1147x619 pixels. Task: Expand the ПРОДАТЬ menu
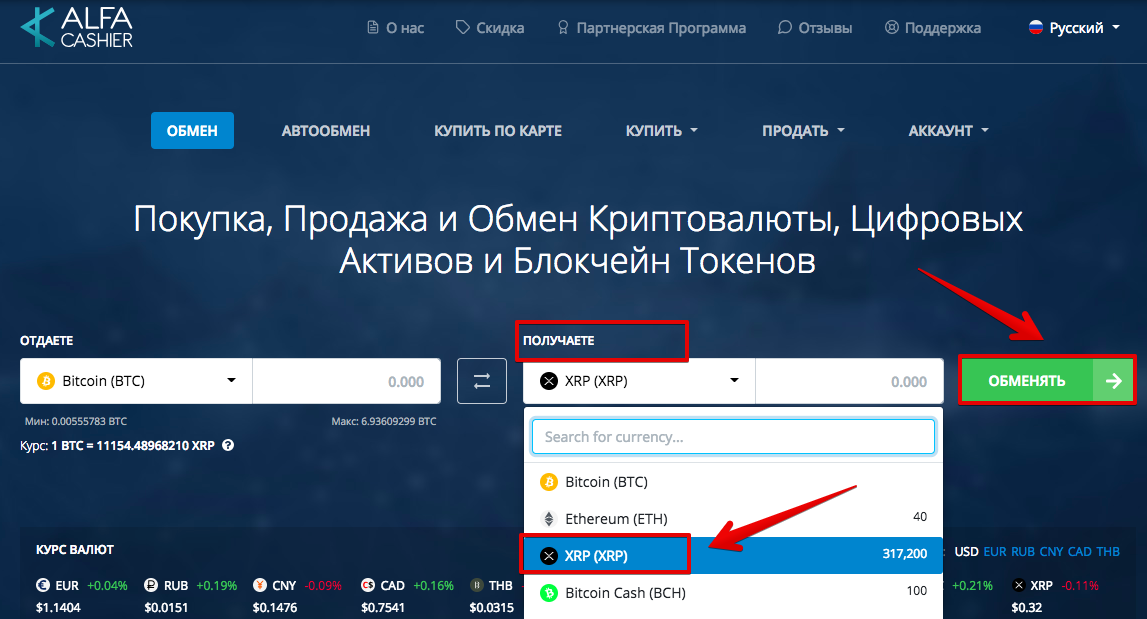[803, 131]
